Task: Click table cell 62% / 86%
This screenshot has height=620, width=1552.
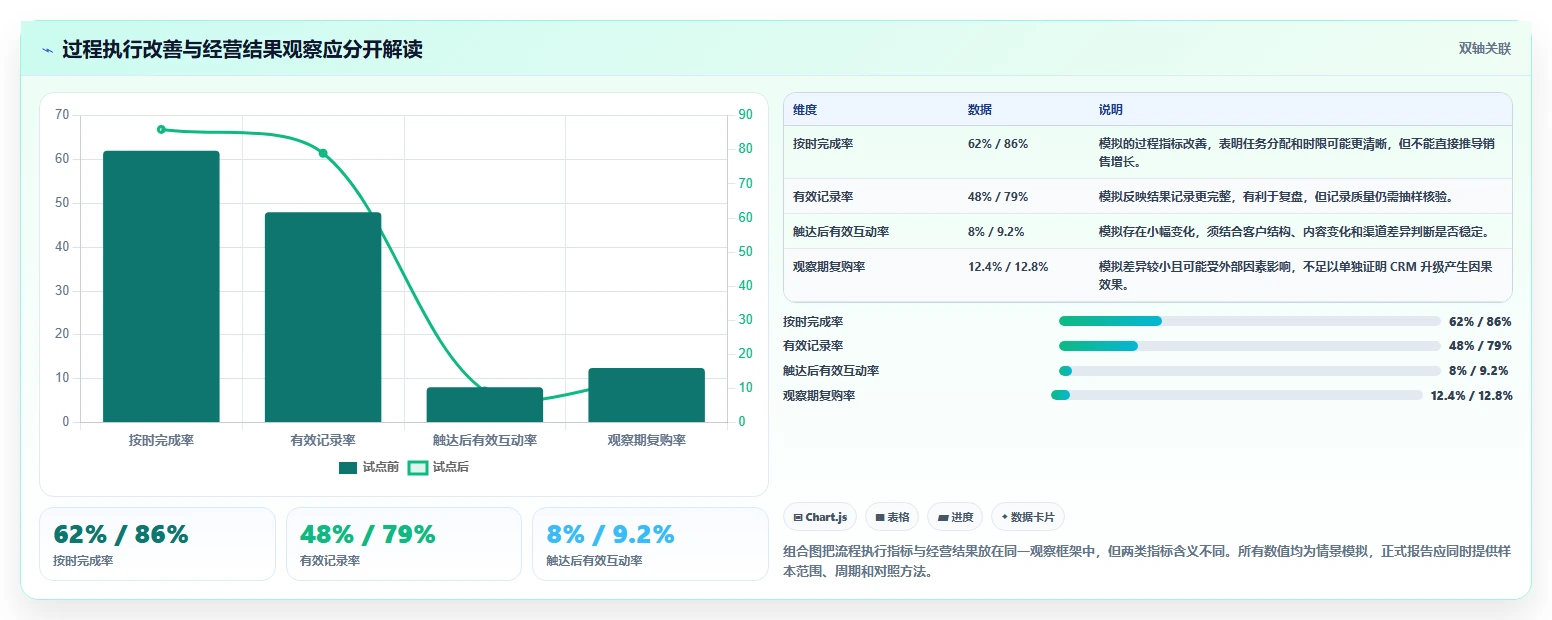Action: pyautogui.click(x=998, y=144)
